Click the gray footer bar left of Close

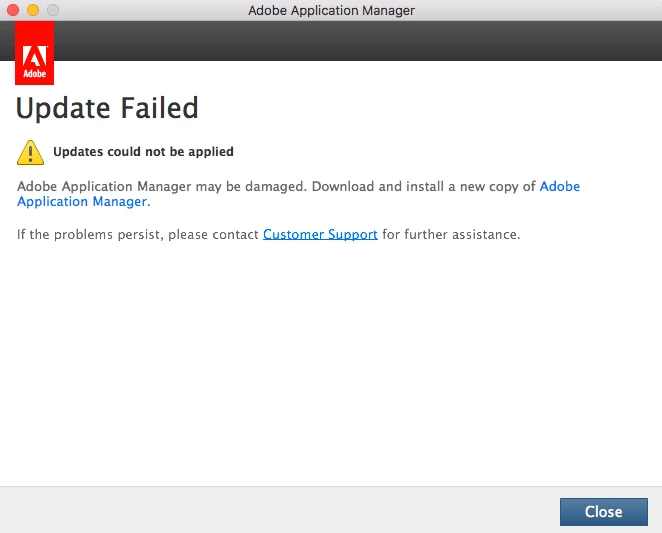click(x=279, y=510)
